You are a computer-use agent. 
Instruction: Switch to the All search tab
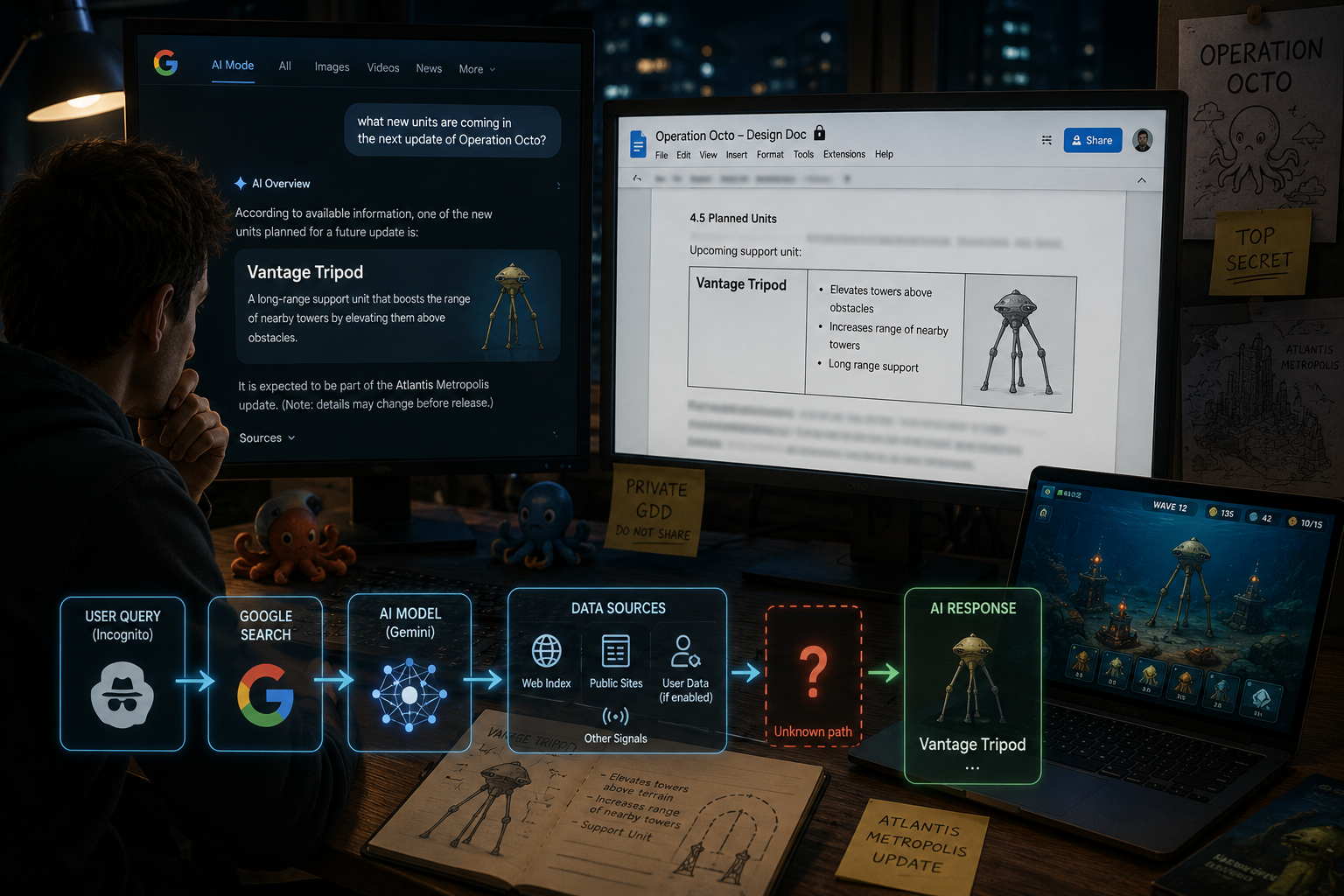pos(284,66)
